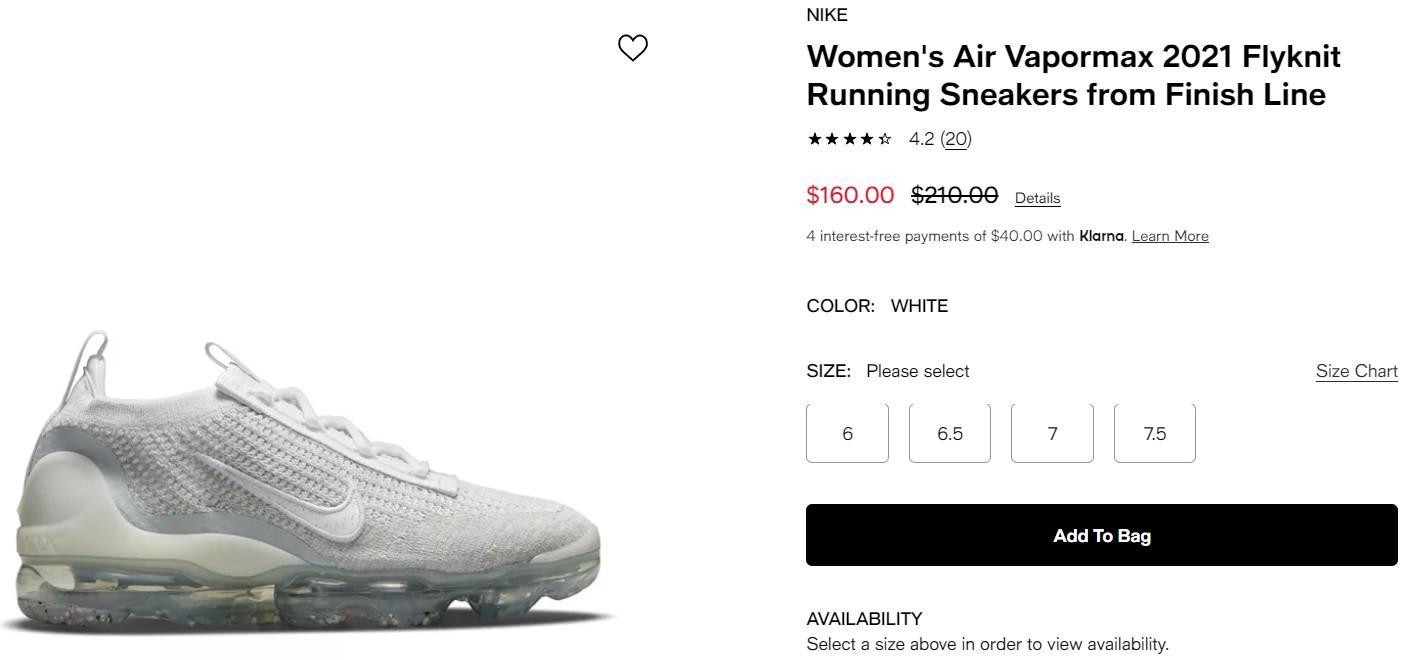Click the NIKE brand name

(x=827, y=15)
